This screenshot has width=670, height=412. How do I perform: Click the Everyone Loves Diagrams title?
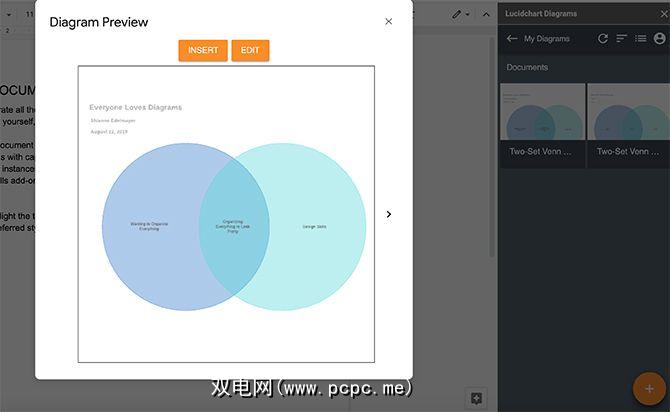click(135, 107)
